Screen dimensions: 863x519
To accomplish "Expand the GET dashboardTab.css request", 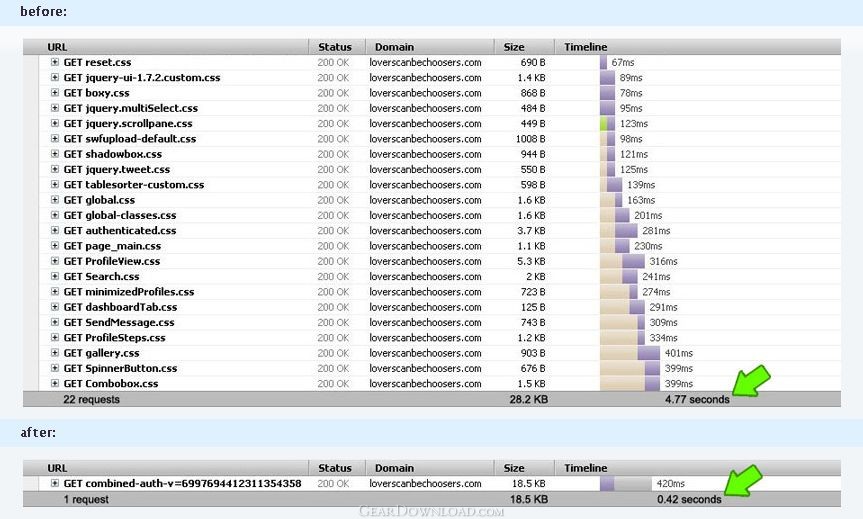I will click(x=54, y=307).
